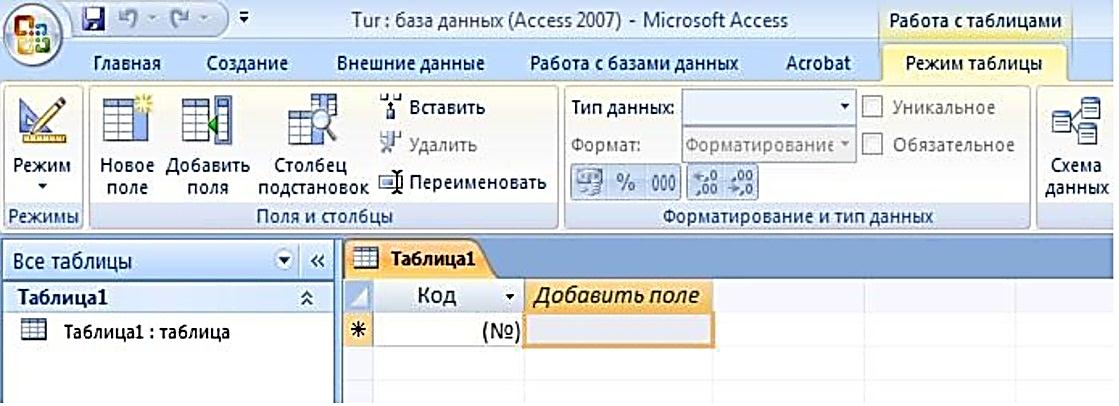Collapse the Таблица1 group chevron
1119x406 pixels.
307,298
